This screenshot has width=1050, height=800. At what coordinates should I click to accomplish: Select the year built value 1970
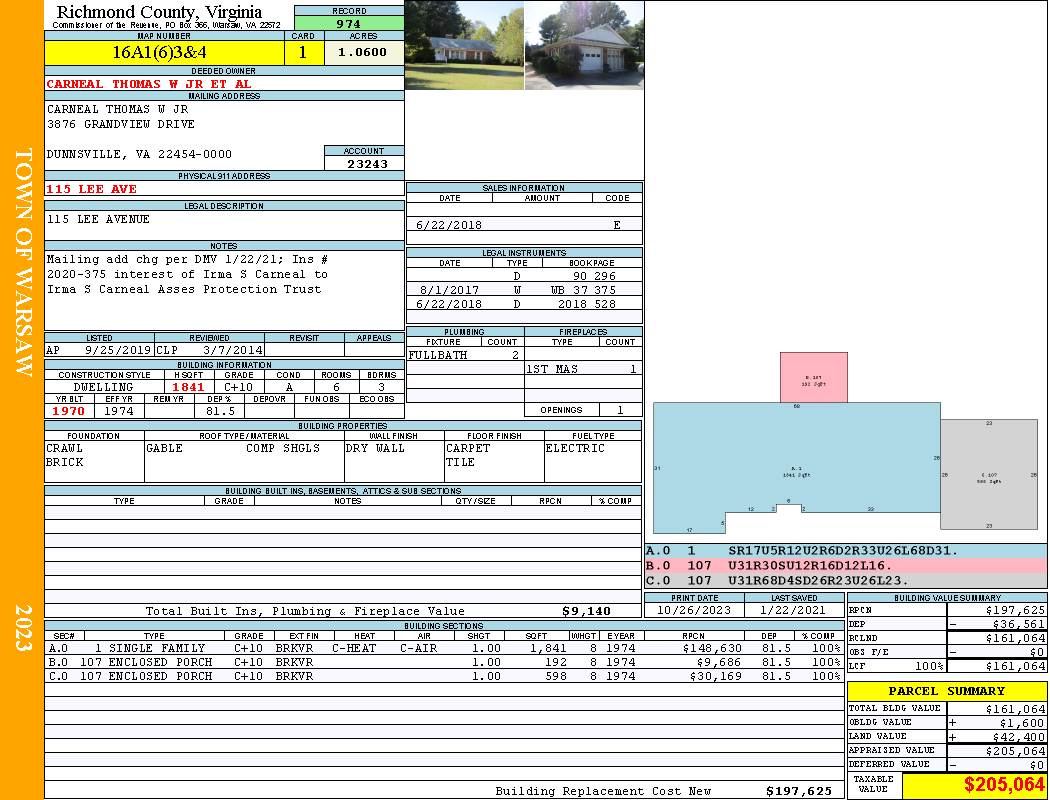[71, 411]
